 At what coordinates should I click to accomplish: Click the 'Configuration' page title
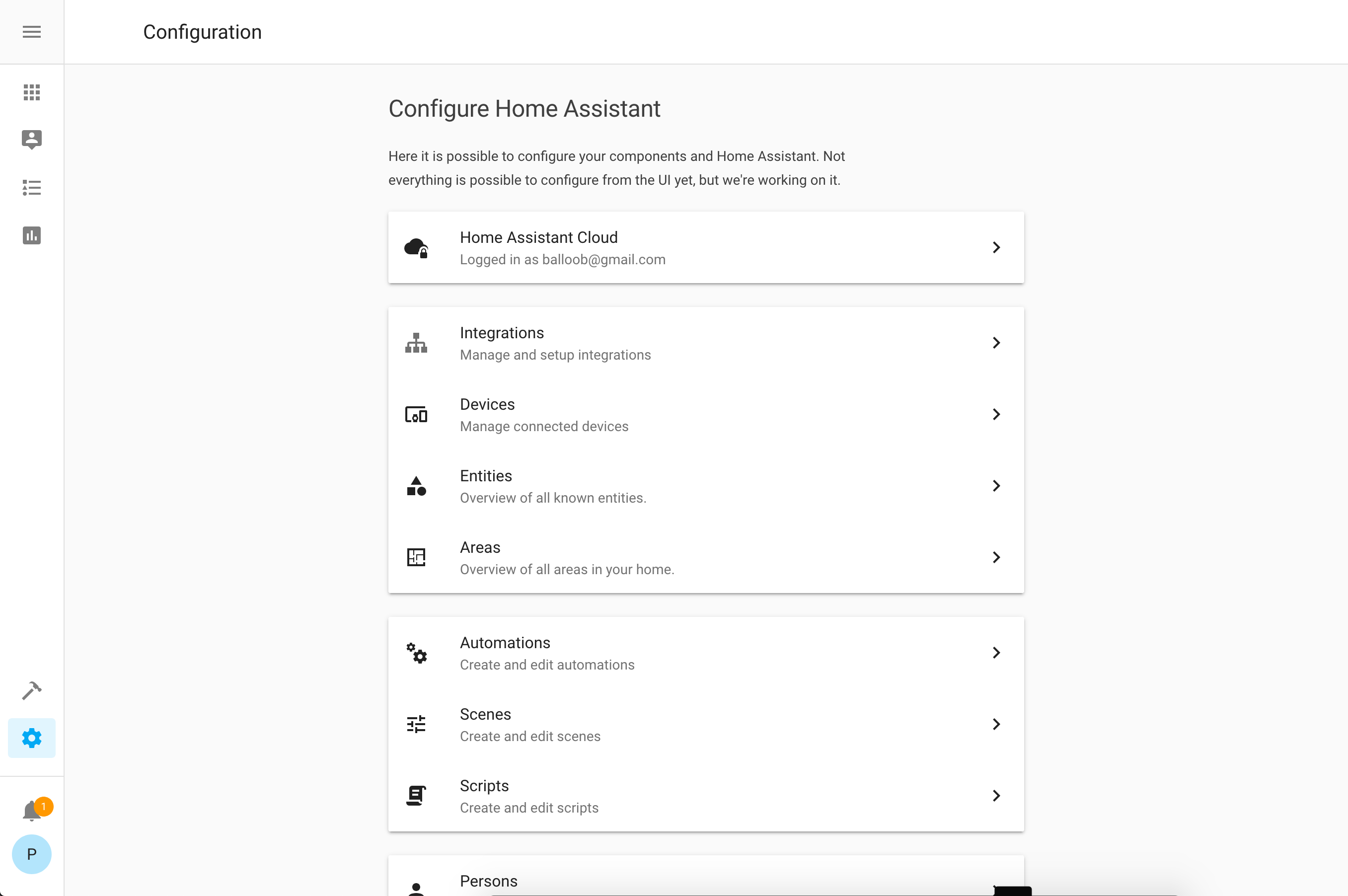point(202,32)
